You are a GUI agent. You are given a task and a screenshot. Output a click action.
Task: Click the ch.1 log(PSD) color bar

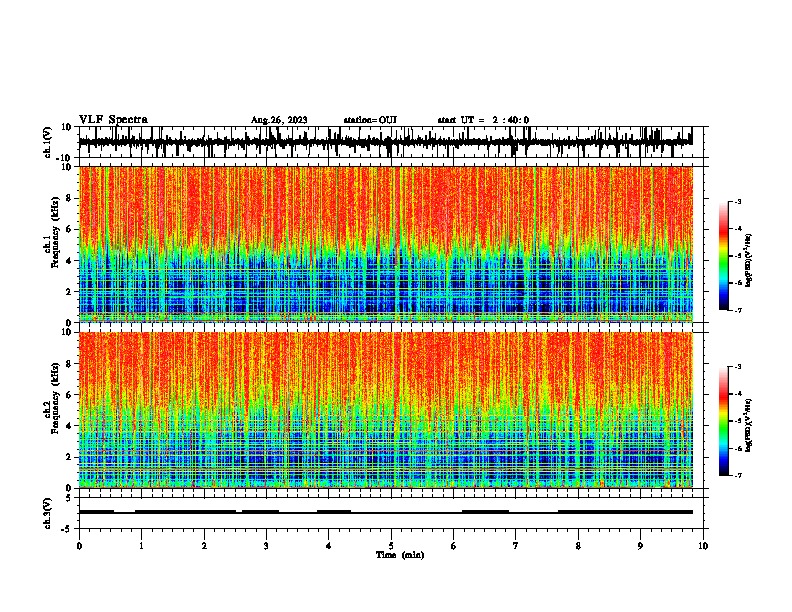pyautogui.click(x=724, y=256)
